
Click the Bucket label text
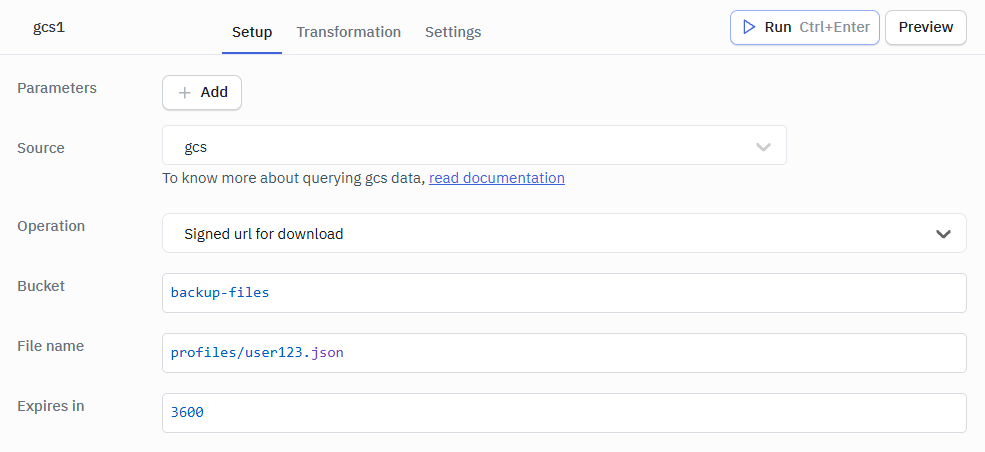click(41, 286)
